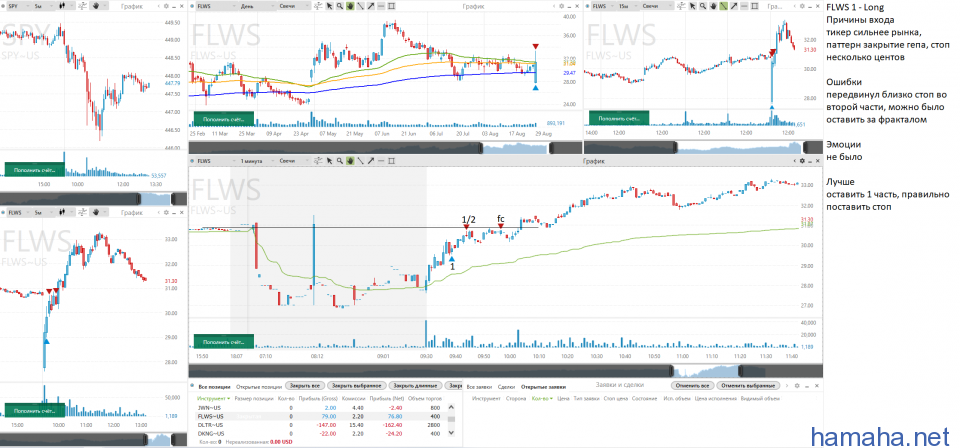Click the Тип заявки column header
The width and height of the screenshot is (960, 448).
point(587,398)
